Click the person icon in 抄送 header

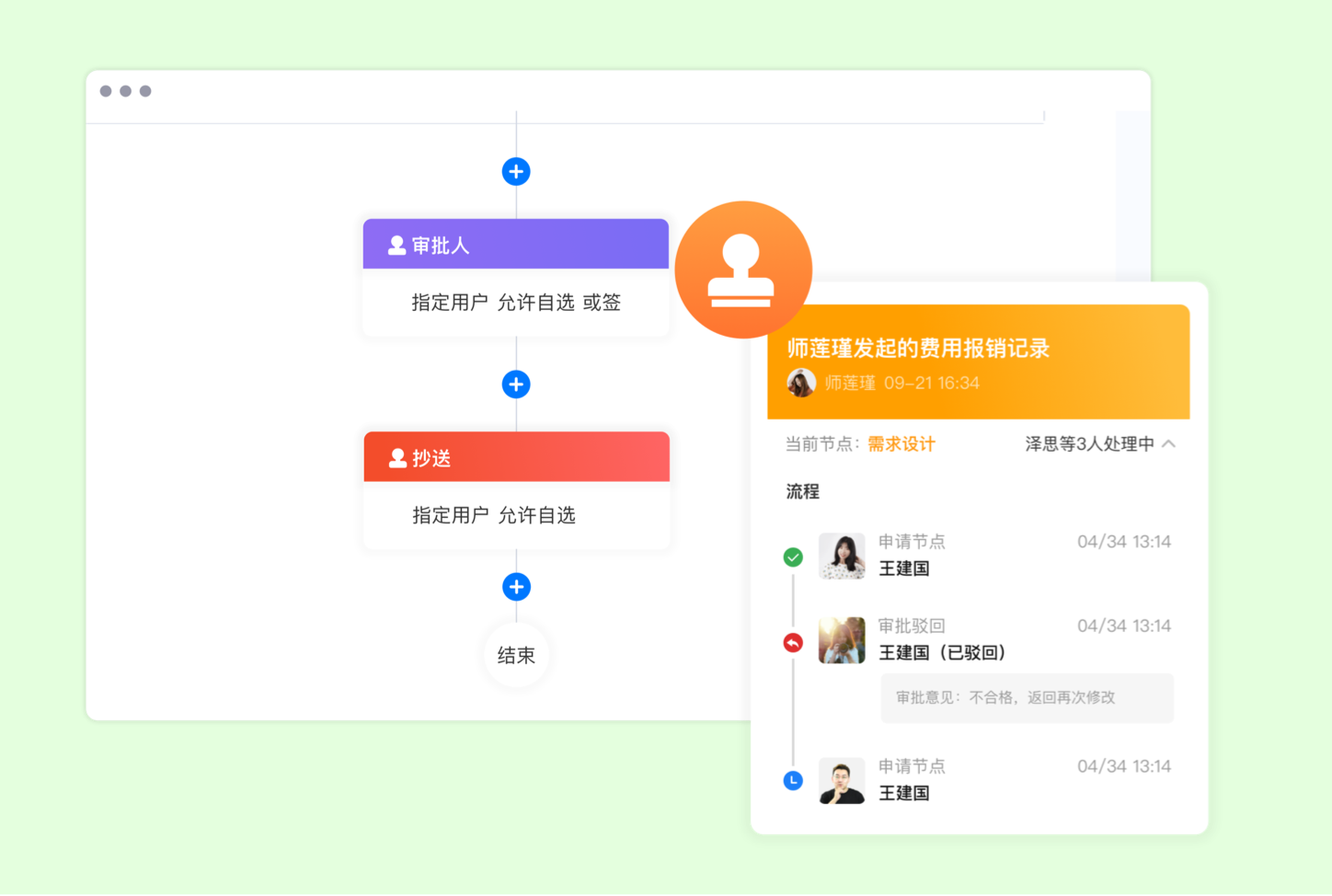397,458
